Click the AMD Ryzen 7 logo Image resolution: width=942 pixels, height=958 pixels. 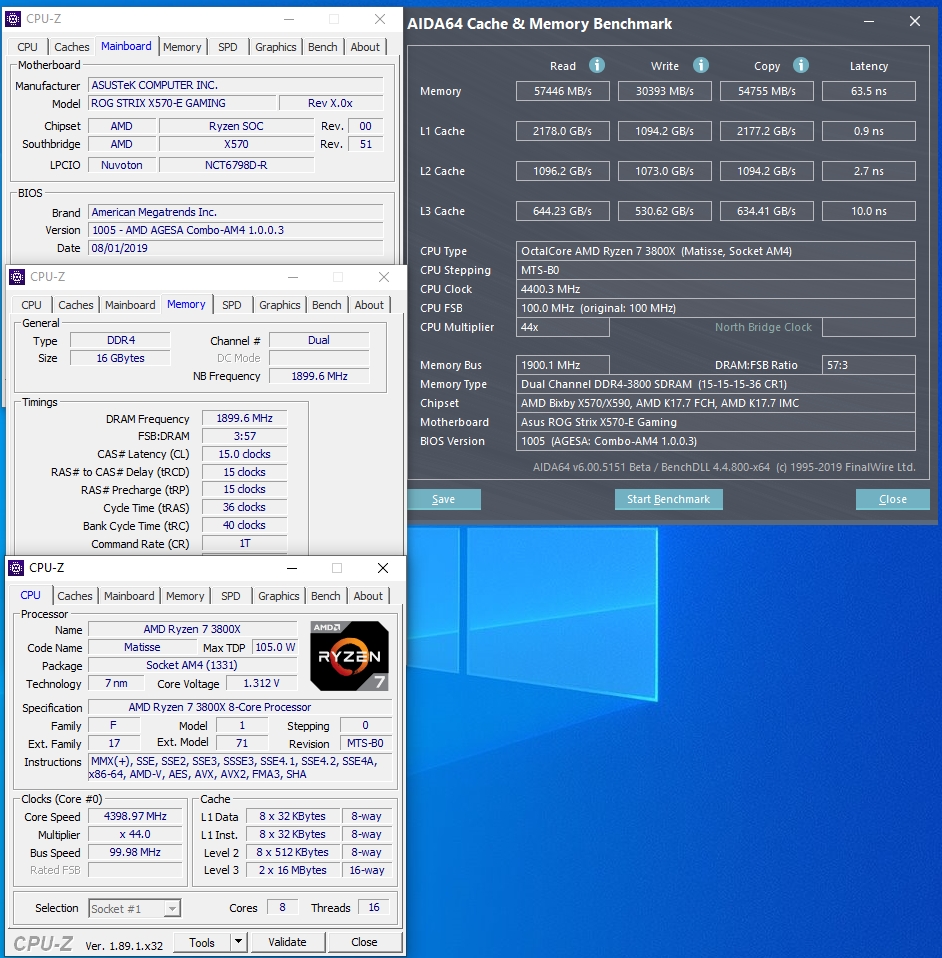[349, 656]
